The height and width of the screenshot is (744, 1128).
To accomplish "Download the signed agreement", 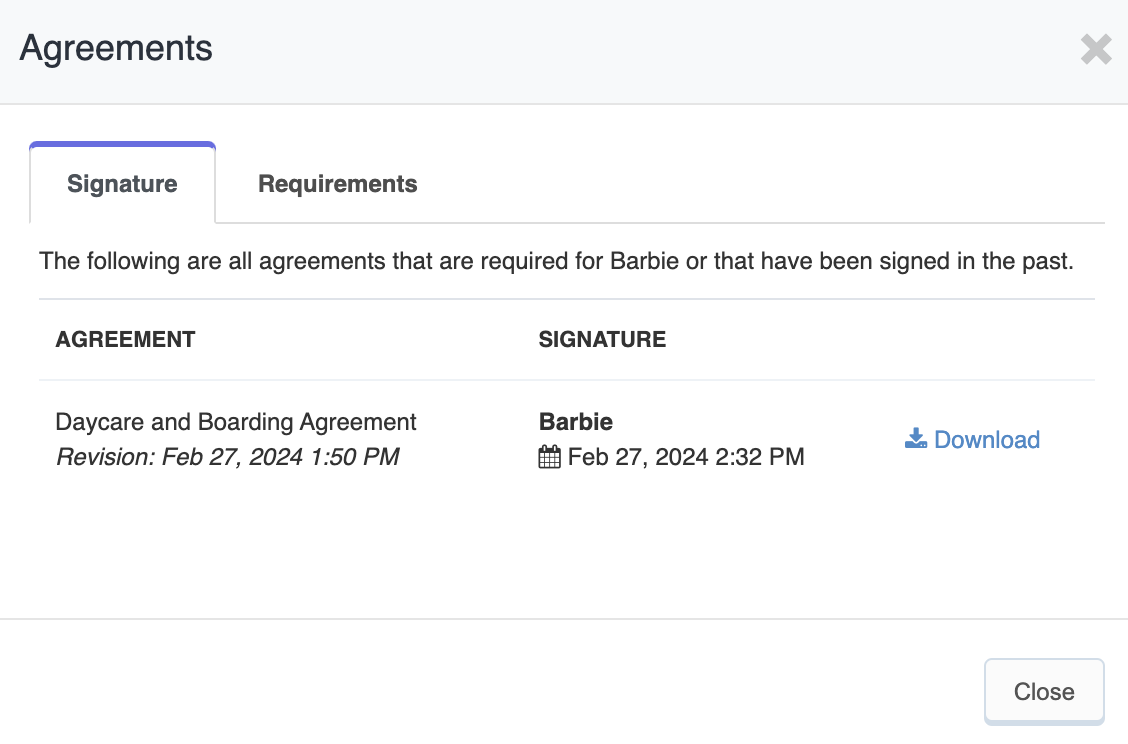I will 972,439.
